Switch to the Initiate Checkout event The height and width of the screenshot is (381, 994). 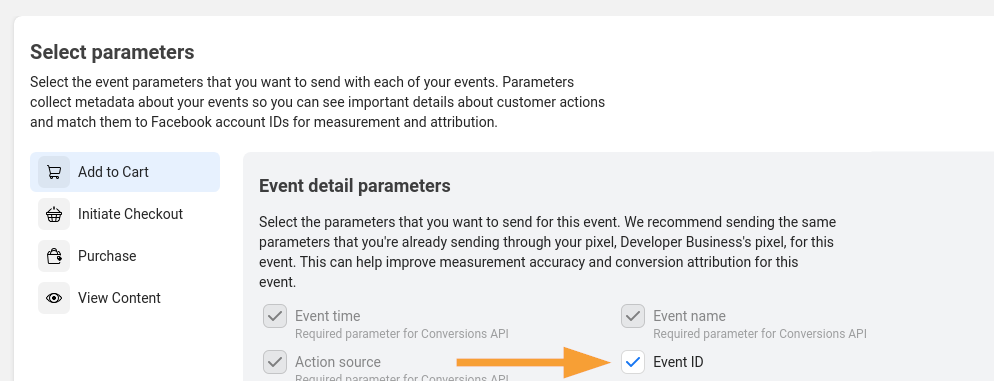(x=125, y=214)
